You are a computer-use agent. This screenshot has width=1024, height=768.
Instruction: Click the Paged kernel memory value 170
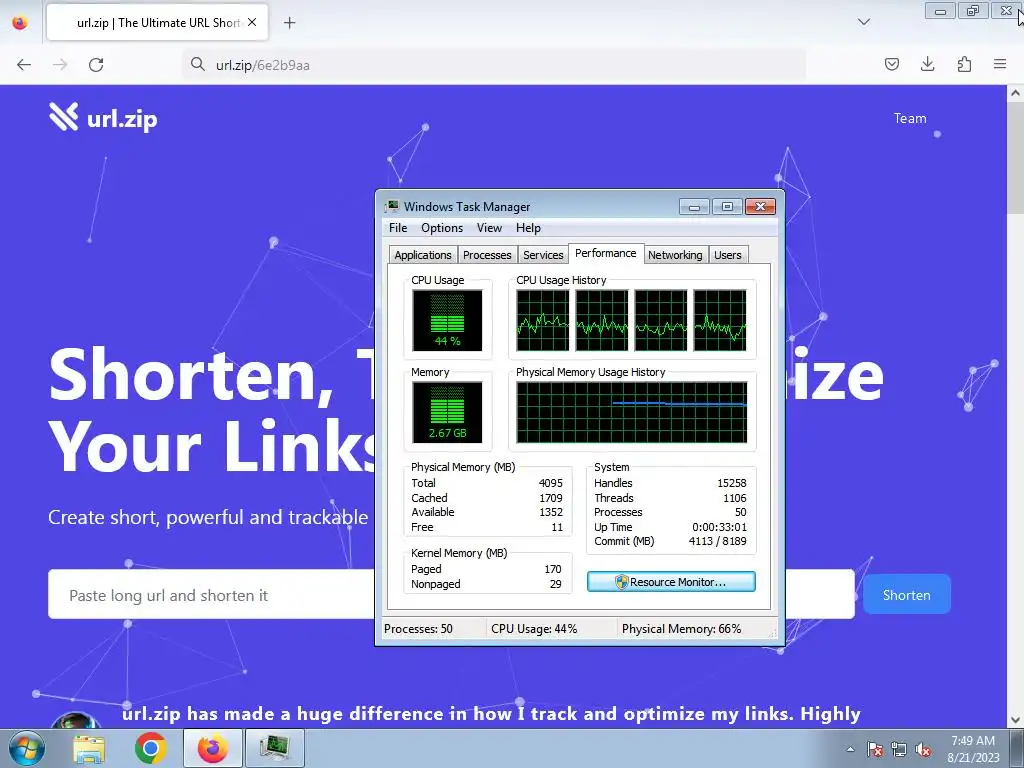[x=552, y=569]
